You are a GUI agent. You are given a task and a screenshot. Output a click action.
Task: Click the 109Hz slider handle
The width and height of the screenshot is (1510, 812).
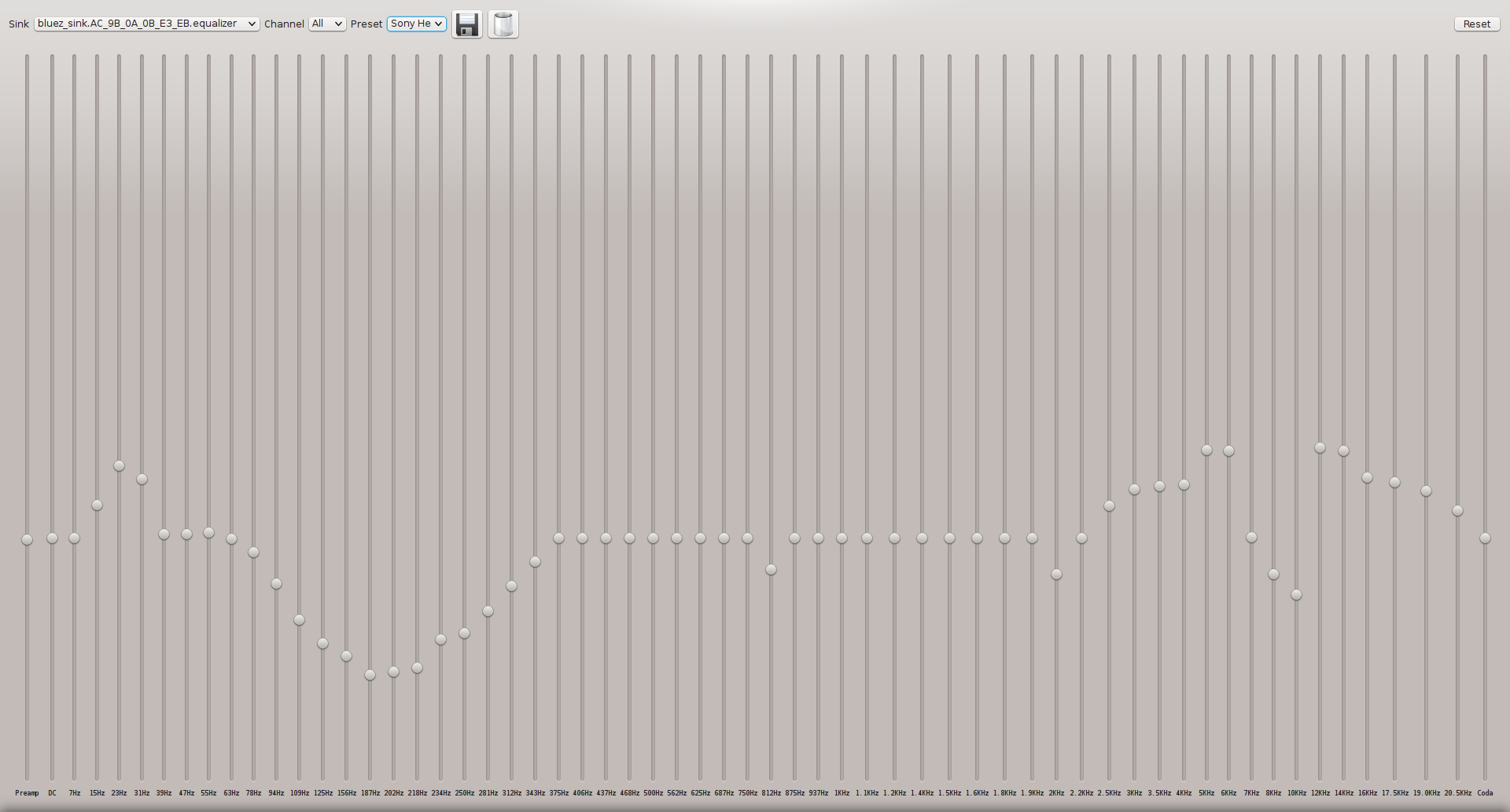point(299,619)
